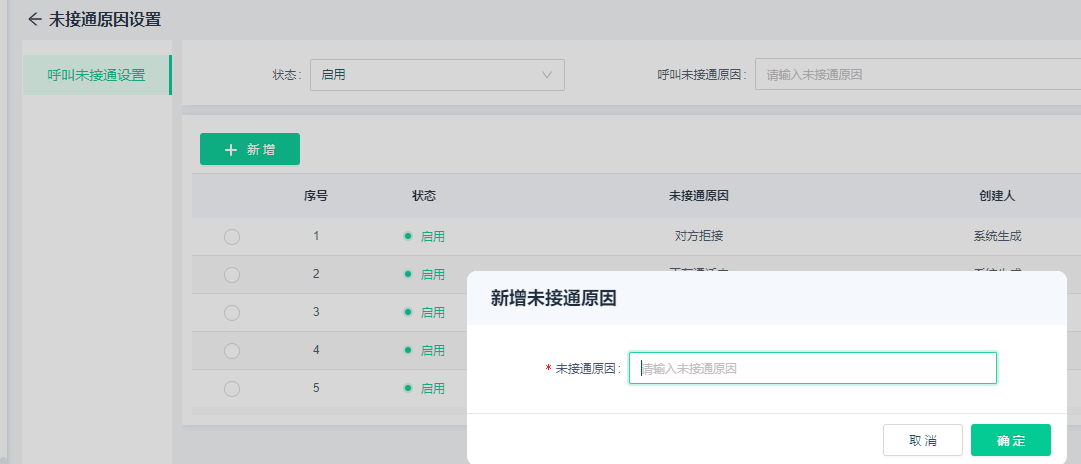Select the radio button for row 4
The height and width of the screenshot is (464, 1081).
tap(232, 351)
